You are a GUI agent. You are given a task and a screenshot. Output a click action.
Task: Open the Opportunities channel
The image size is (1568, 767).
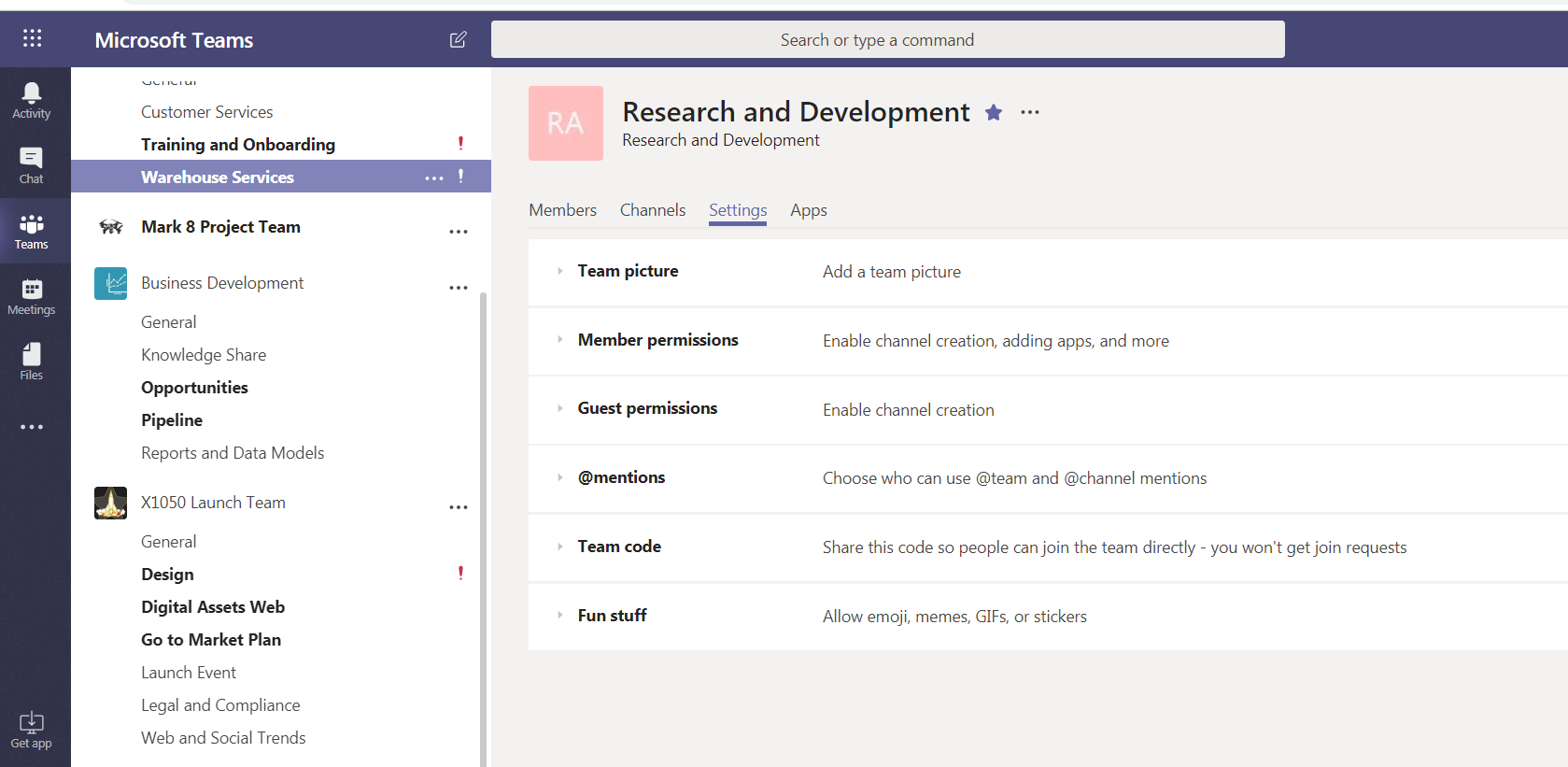click(194, 388)
